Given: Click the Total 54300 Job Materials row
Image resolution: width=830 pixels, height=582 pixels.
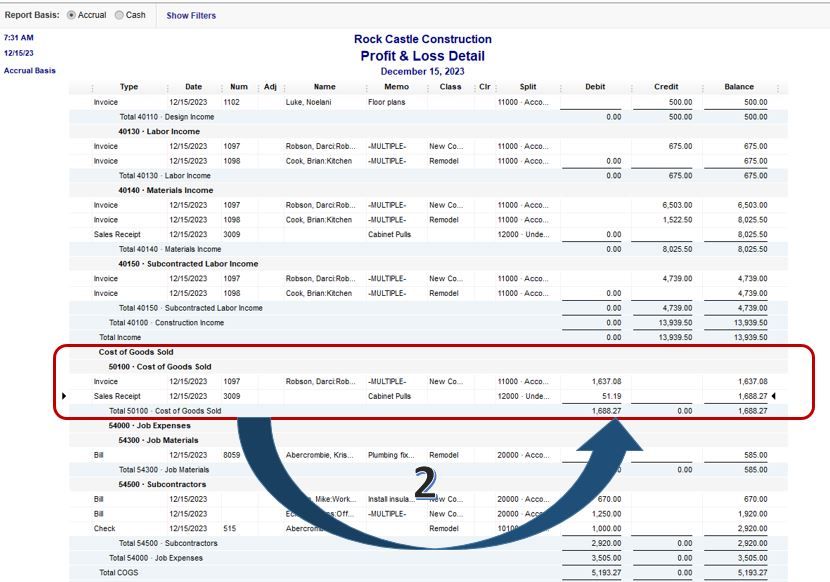Looking at the screenshot, I should pos(428,470).
